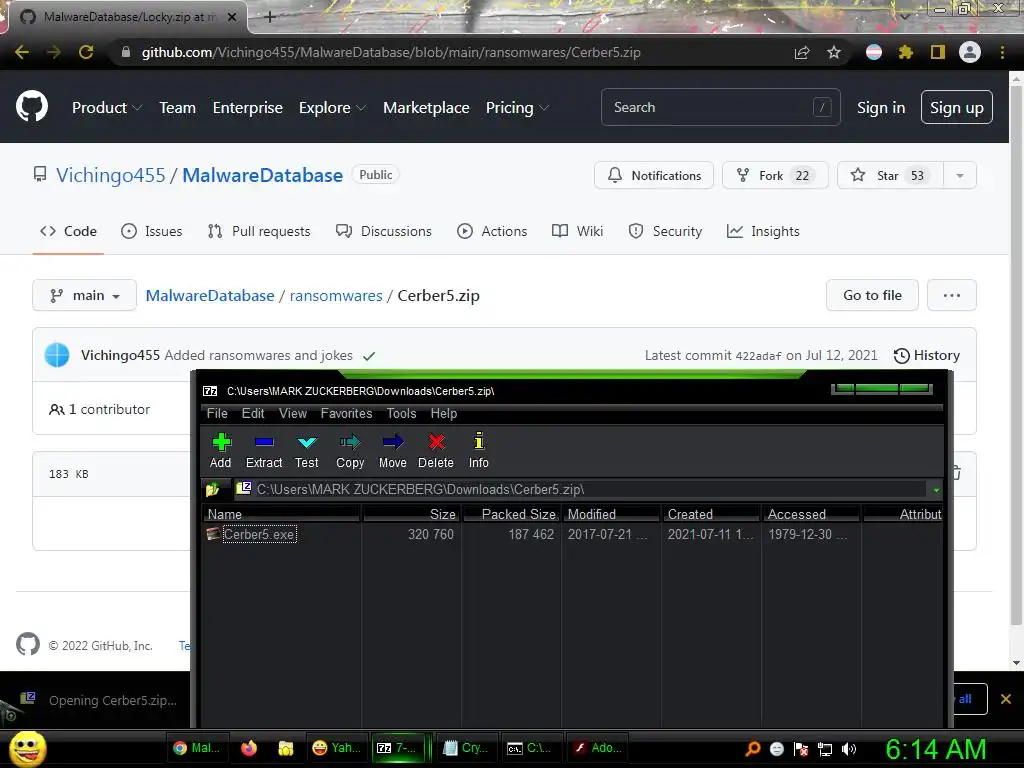
Task: Open the 7-Zip Tools menu
Action: (401, 413)
